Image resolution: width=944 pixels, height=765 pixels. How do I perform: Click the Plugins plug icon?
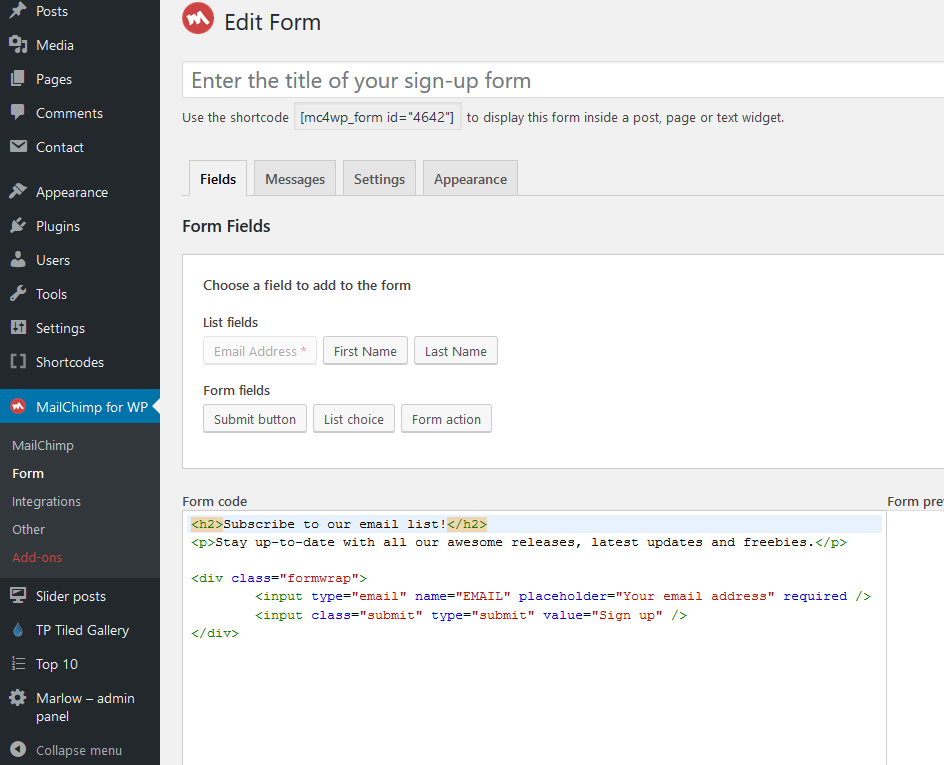[x=18, y=226]
